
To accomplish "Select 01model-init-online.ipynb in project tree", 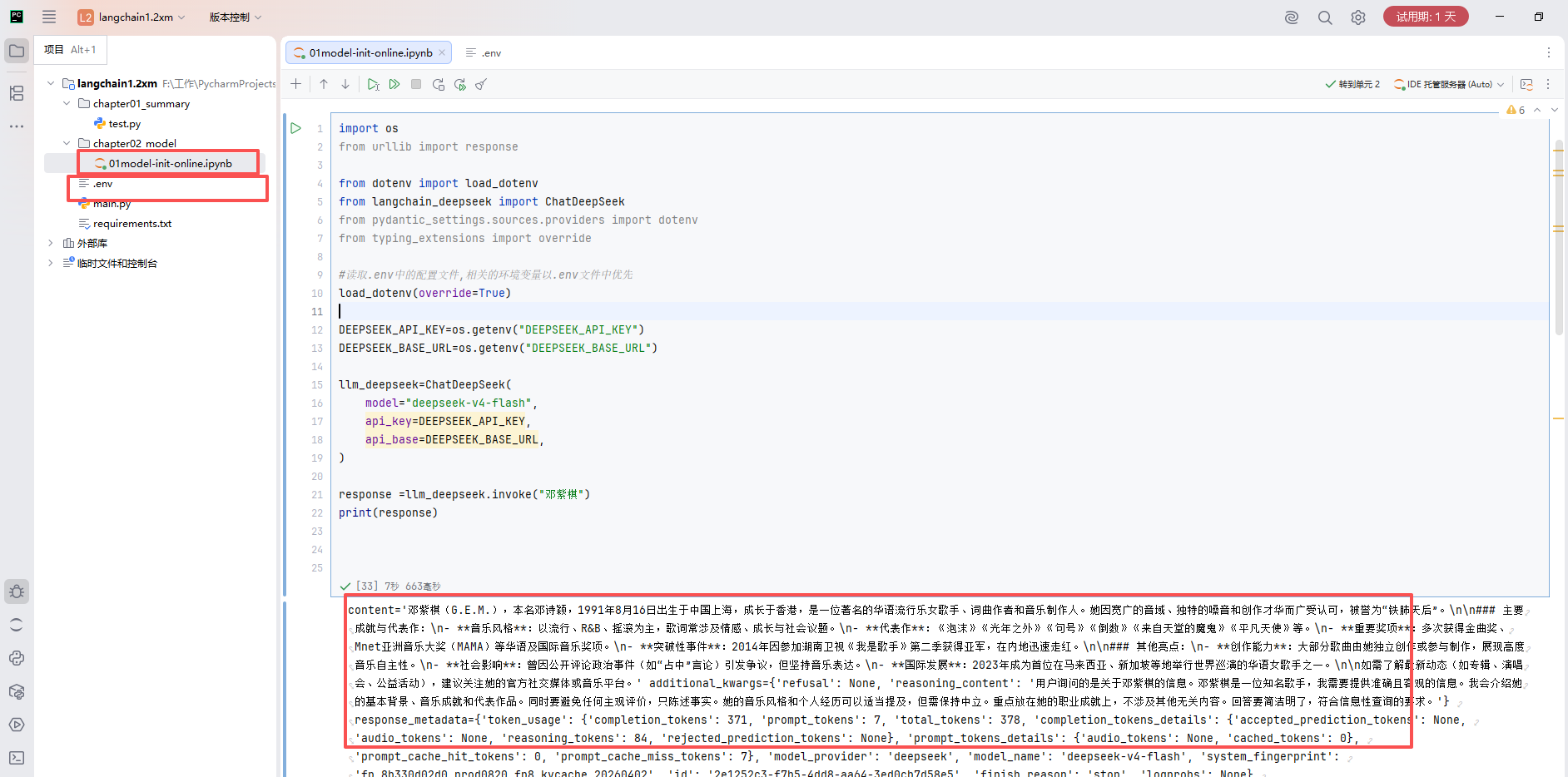I will [170, 163].
